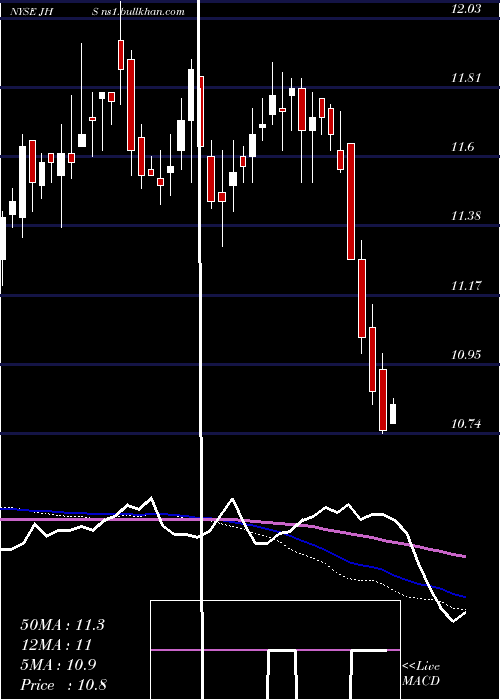
Task: Click the 5MA : 10.9 readout
Action: [58, 665]
